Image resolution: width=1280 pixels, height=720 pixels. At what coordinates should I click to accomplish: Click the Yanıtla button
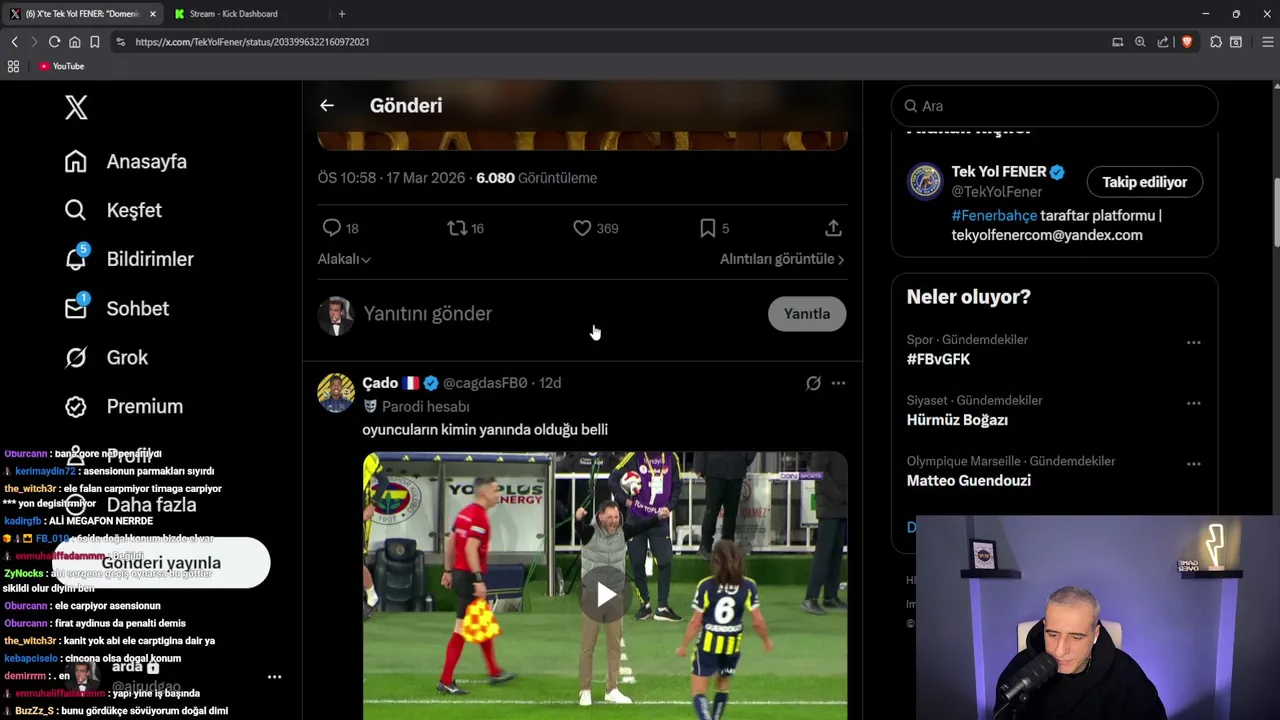[807, 314]
